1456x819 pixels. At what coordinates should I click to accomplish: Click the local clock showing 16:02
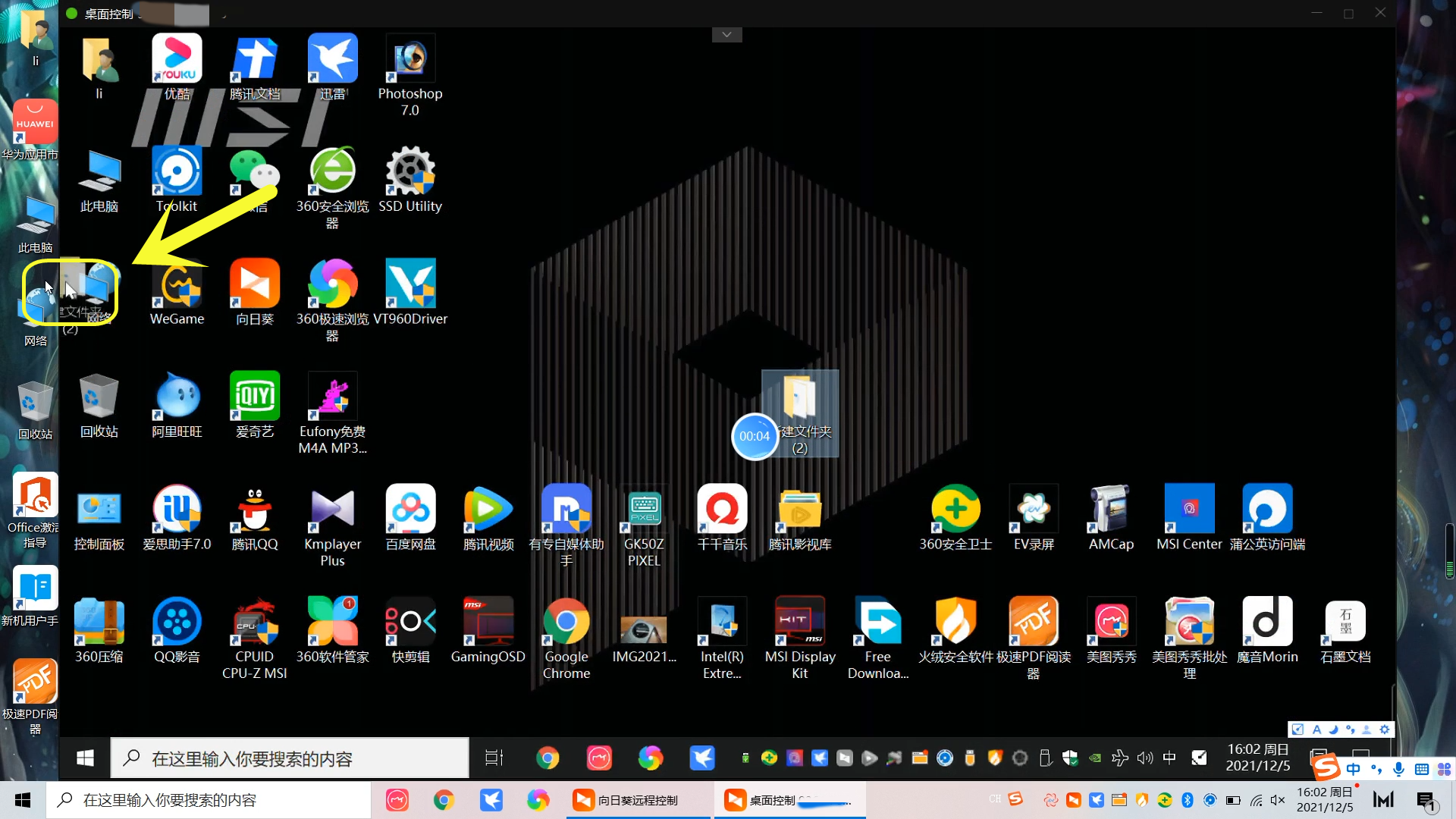[x=1325, y=800]
